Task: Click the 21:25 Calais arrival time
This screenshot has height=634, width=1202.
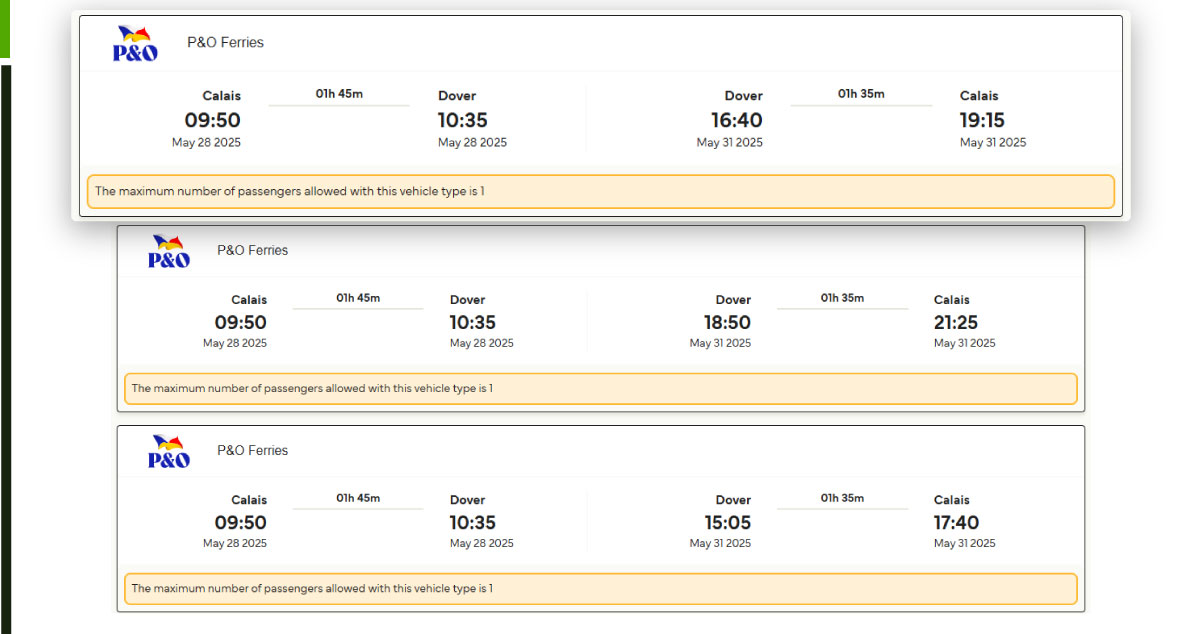Action: (x=956, y=323)
